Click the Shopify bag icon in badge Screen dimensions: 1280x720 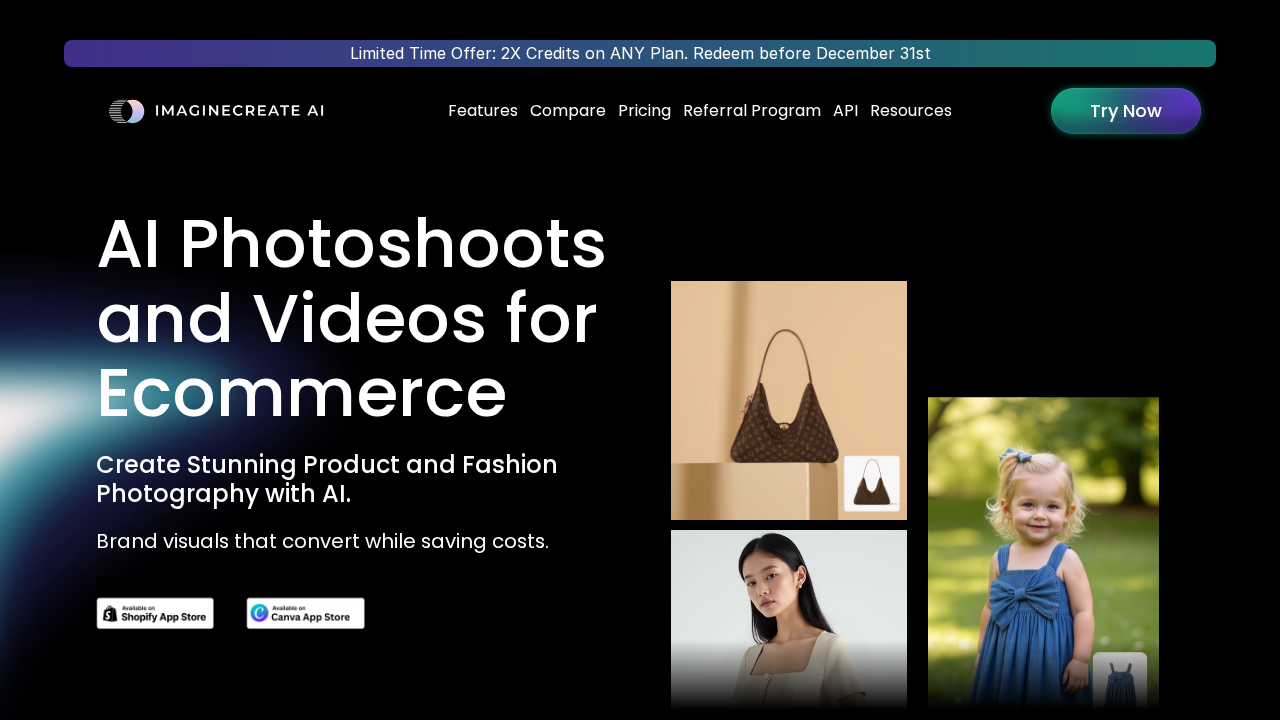coord(110,614)
